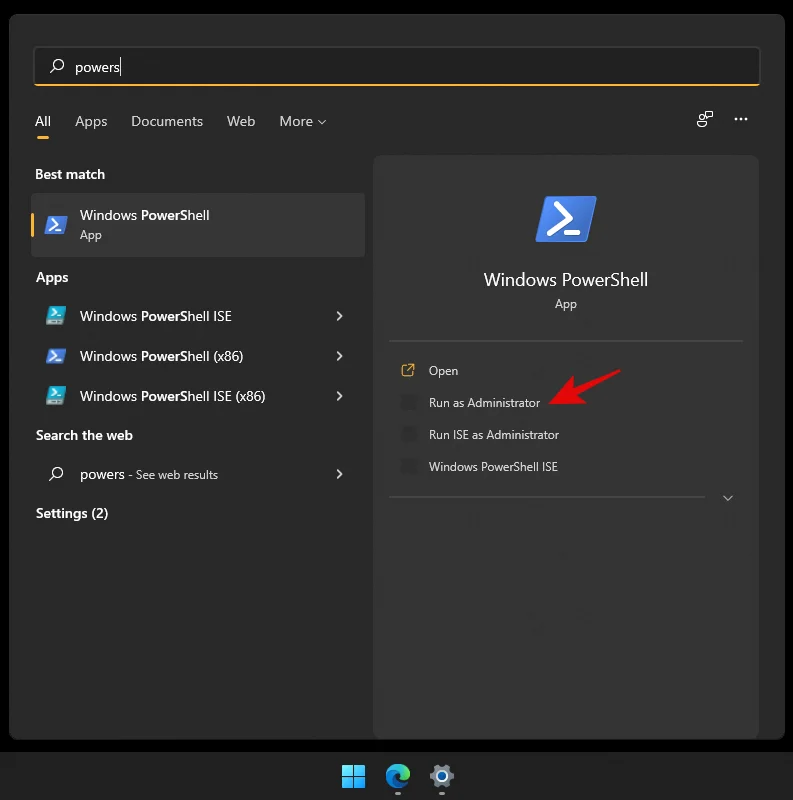
Task: Select the Windows PowerShell ISE app icon
Action: (x=55, y=316)
